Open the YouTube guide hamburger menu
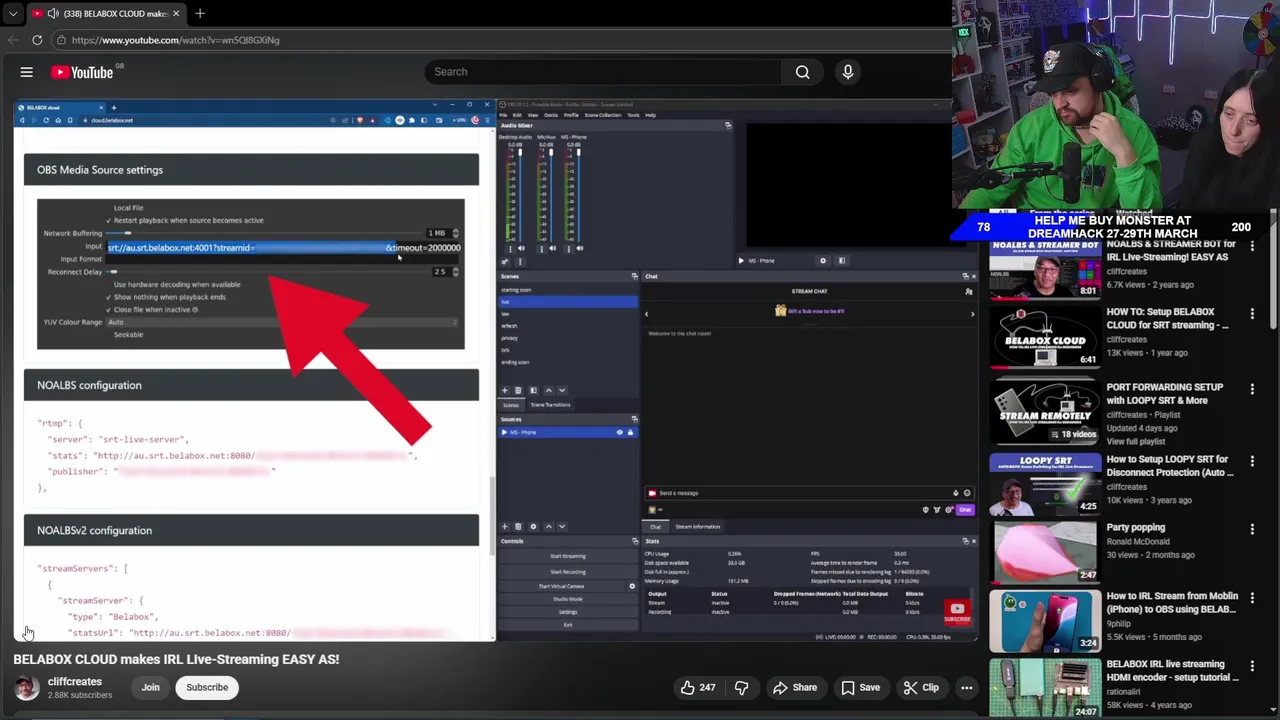The image size is (1280, 720). 27,72
